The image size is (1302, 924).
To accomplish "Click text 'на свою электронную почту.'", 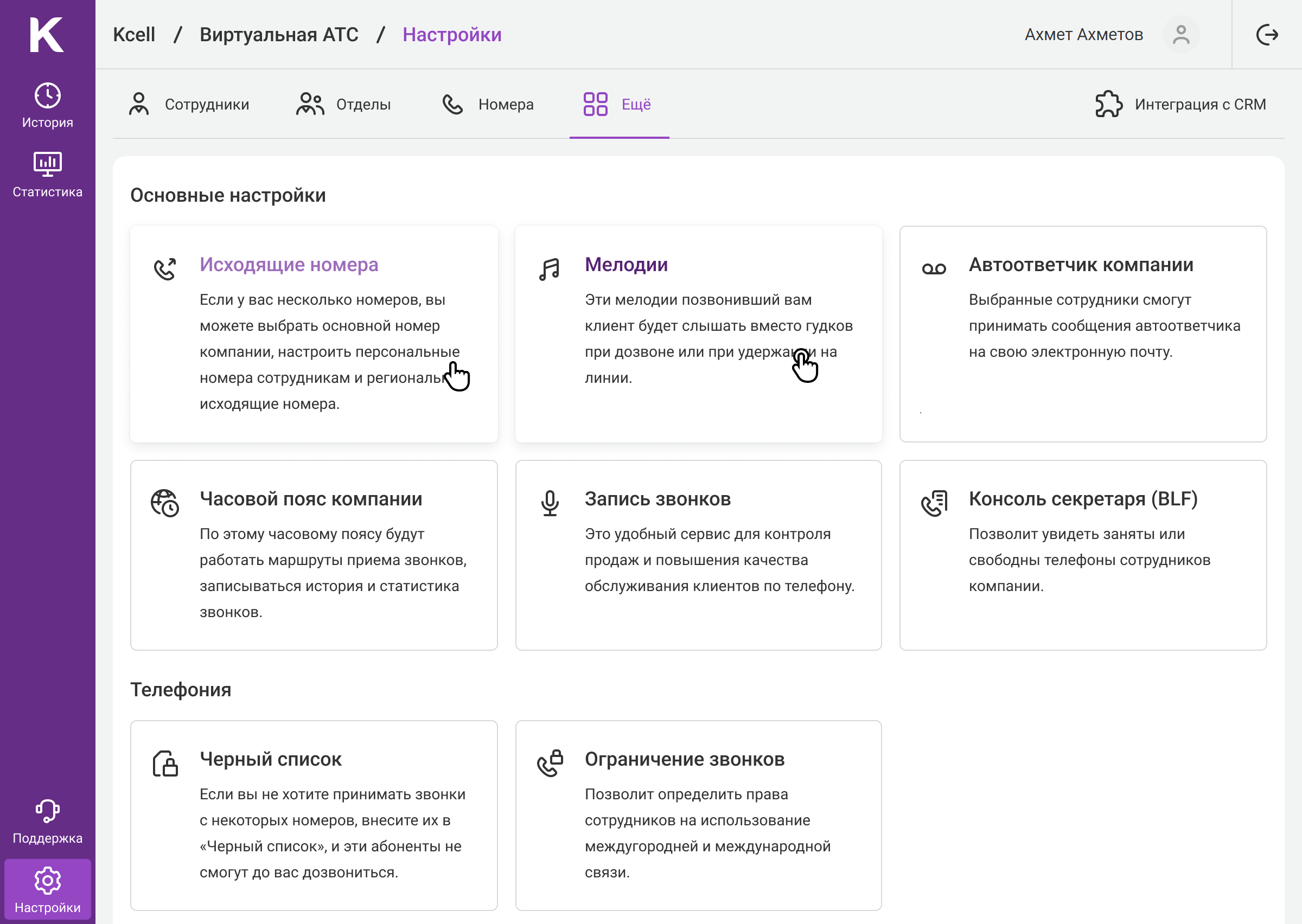I will tap(1070, 351).
